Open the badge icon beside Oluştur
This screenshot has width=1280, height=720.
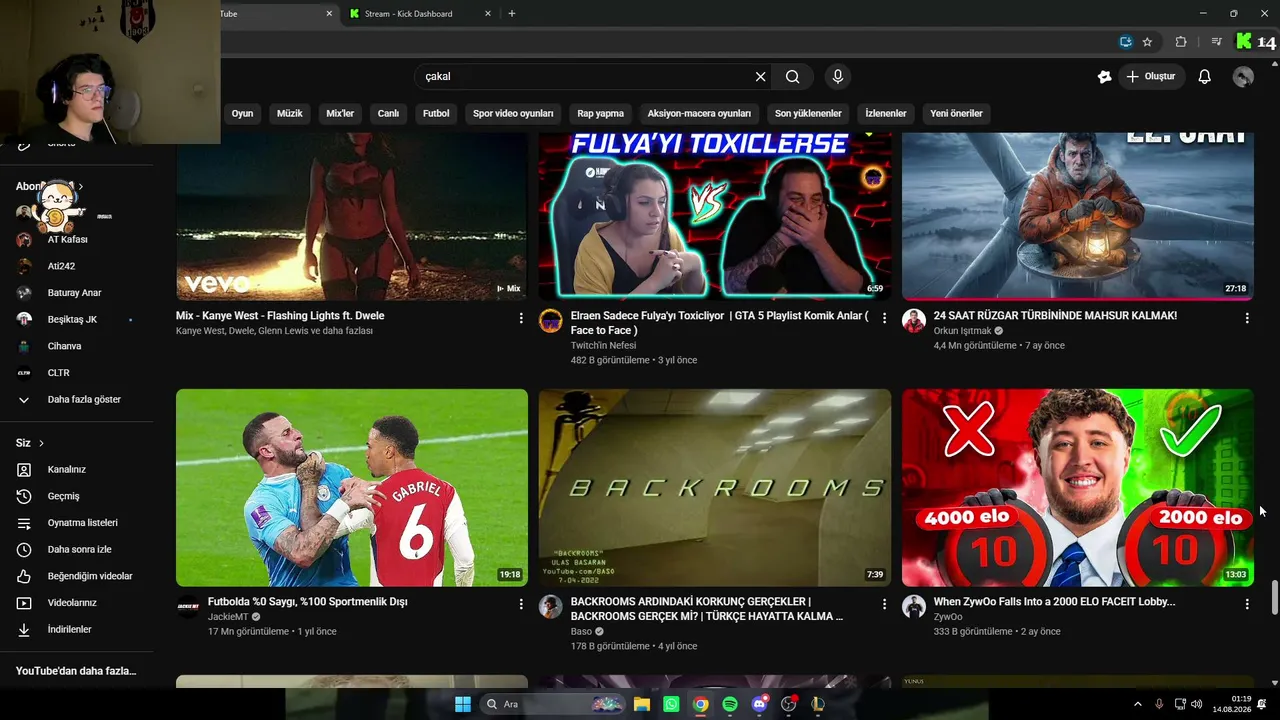point(1104,77)
